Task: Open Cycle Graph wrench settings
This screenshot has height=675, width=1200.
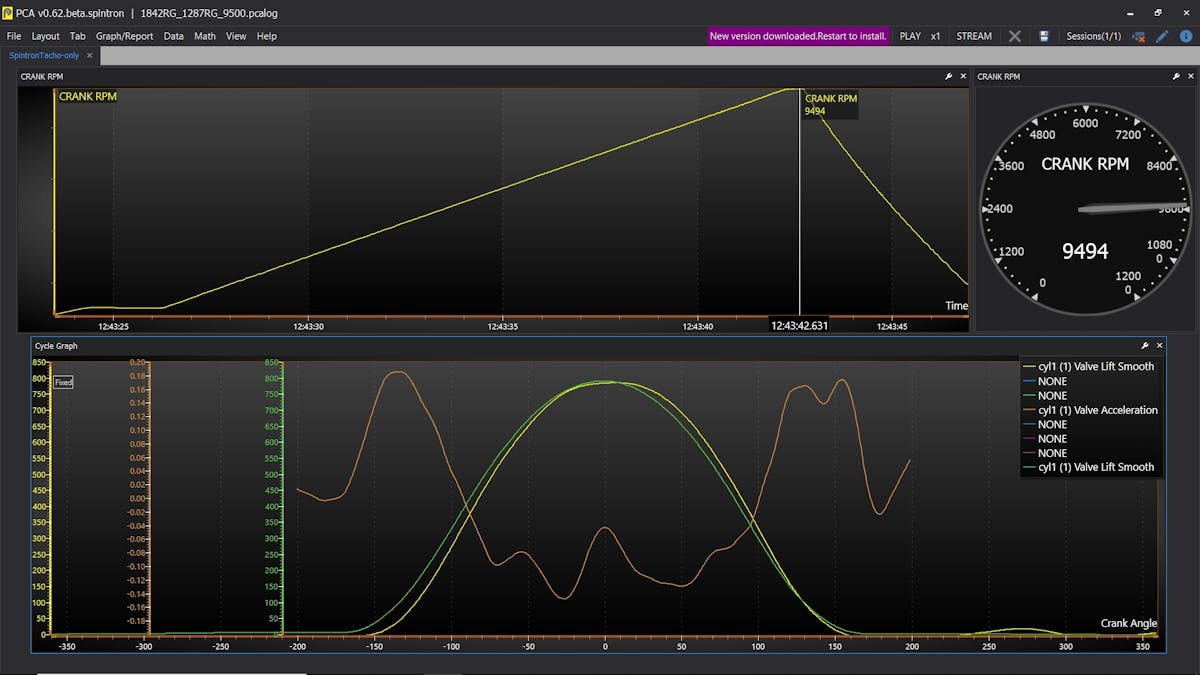Action: (x=1145, y=346)
